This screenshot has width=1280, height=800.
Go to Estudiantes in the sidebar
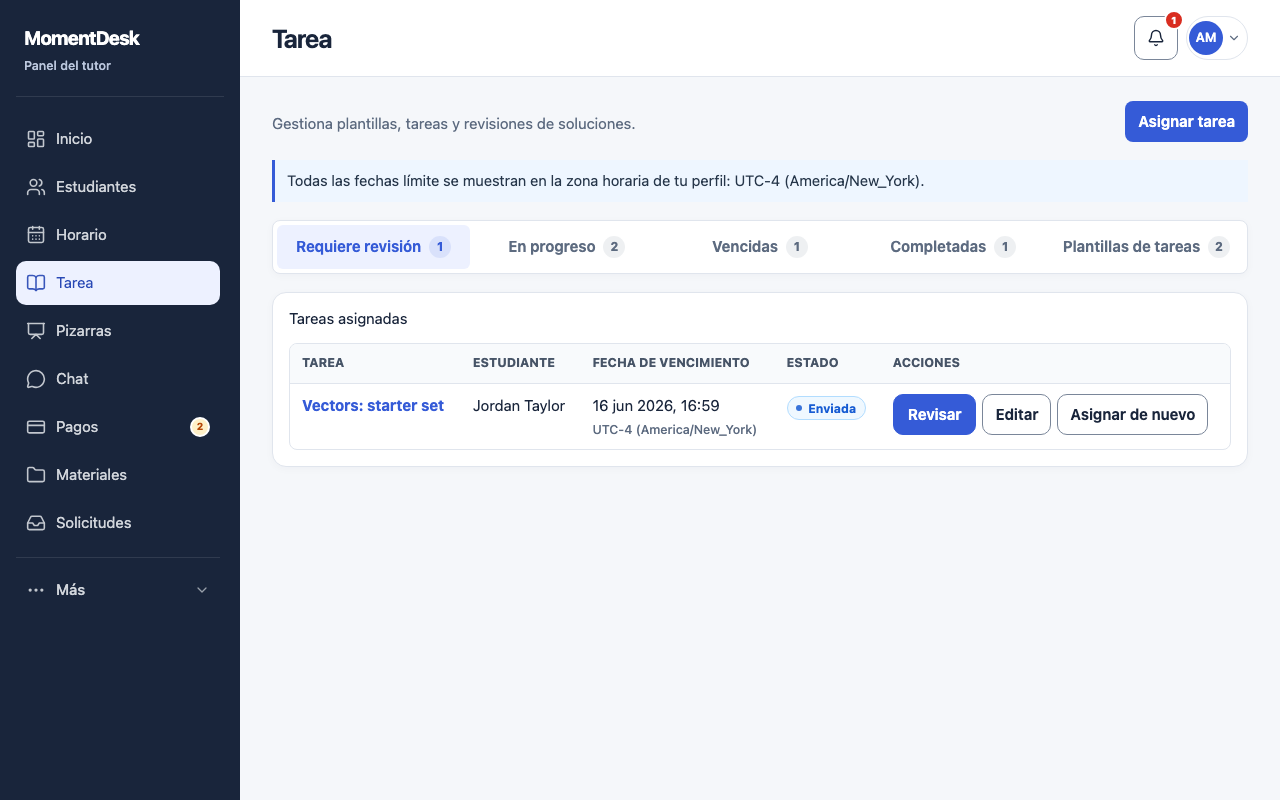(x=118, y=187)
